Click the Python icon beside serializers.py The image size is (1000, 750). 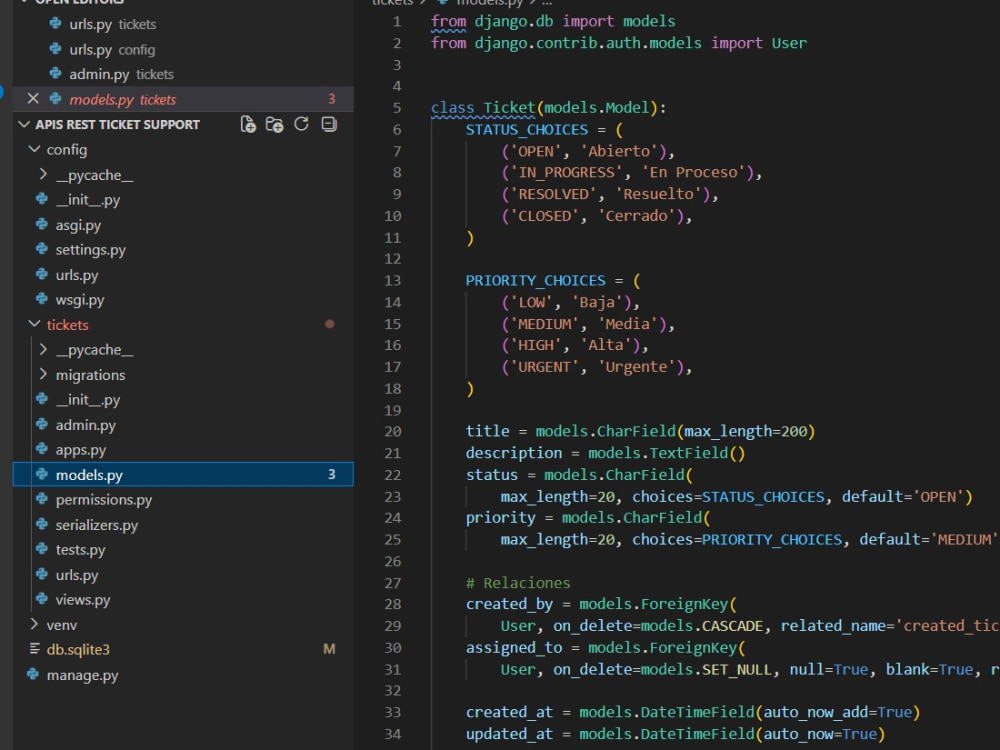point(42,524)
